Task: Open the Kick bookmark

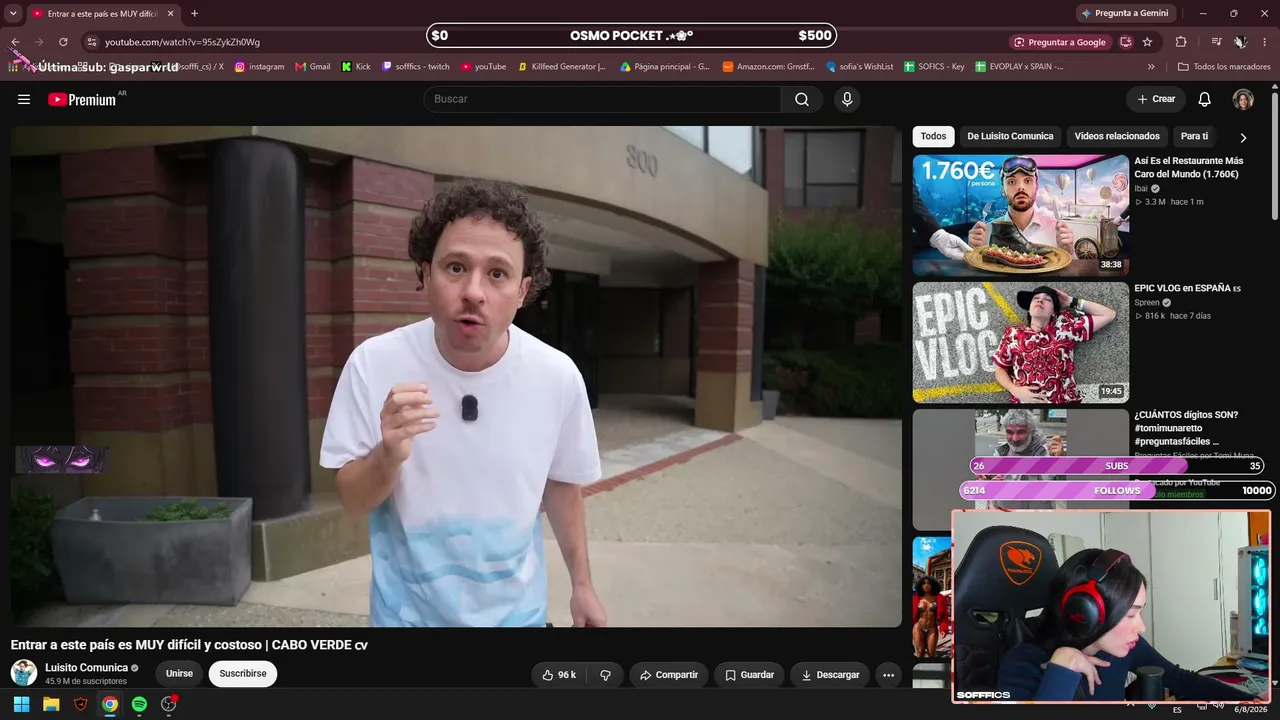Action: (356, 67)
